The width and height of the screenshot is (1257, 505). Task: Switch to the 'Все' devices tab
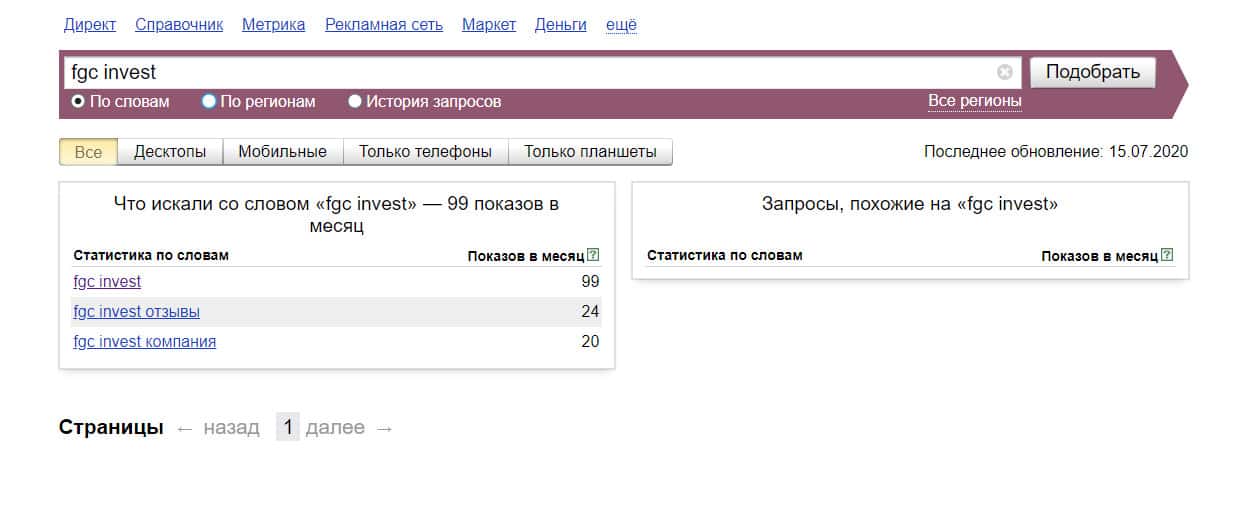coord(88,152)
